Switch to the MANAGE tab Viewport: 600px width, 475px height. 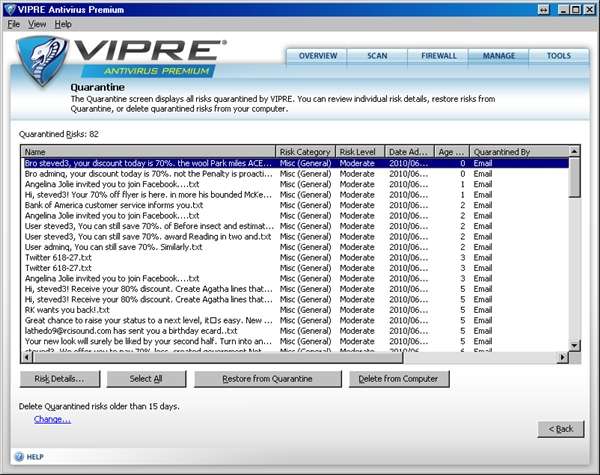(x=499, y=56)
